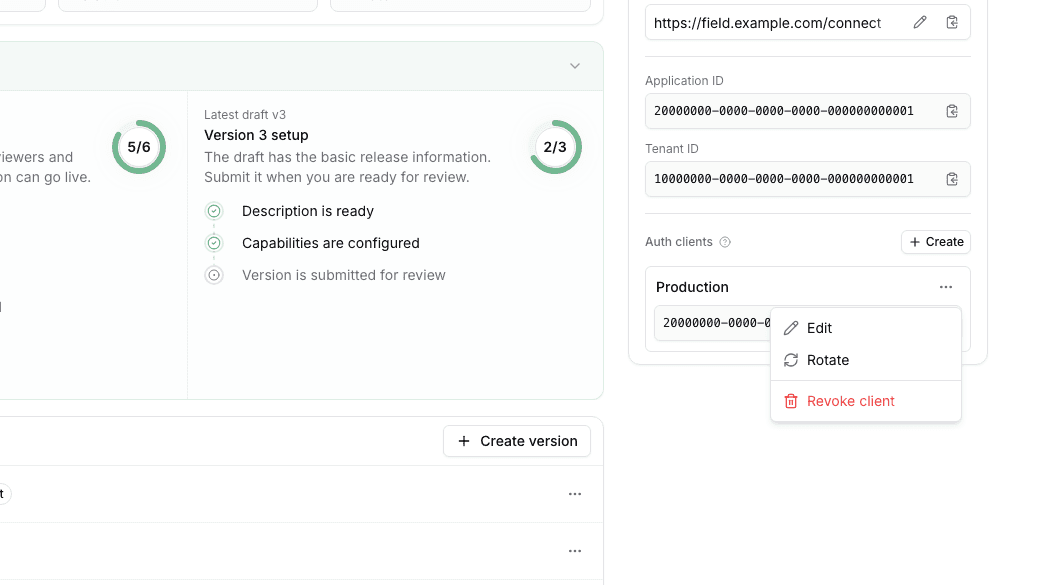Click the Tenant ID field
The width and height of the screenshot is (1040, 585).
pyautogui.click(x=808, y=179)
